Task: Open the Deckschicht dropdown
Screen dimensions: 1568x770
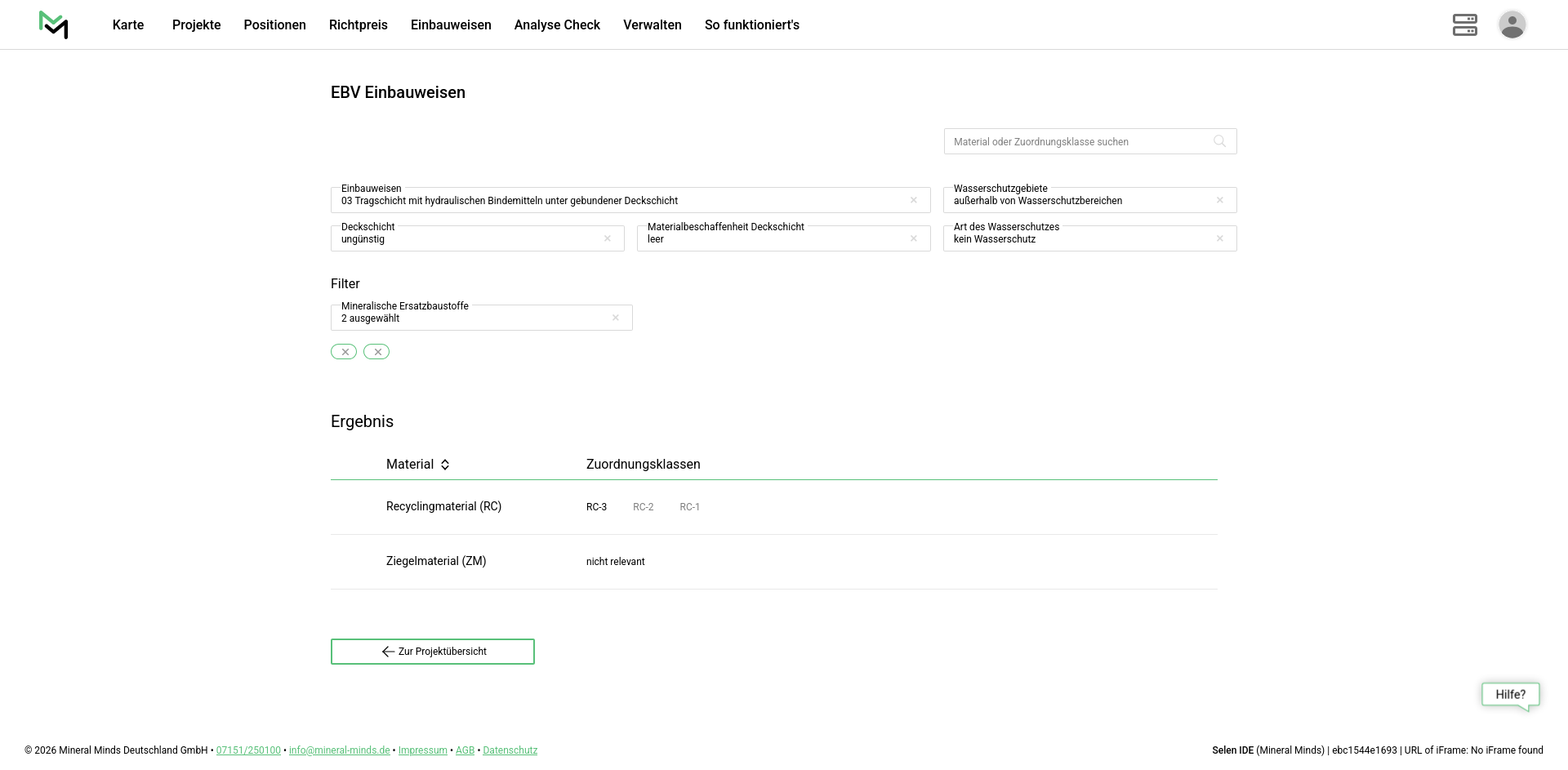Action: click(x=465, y=239)
